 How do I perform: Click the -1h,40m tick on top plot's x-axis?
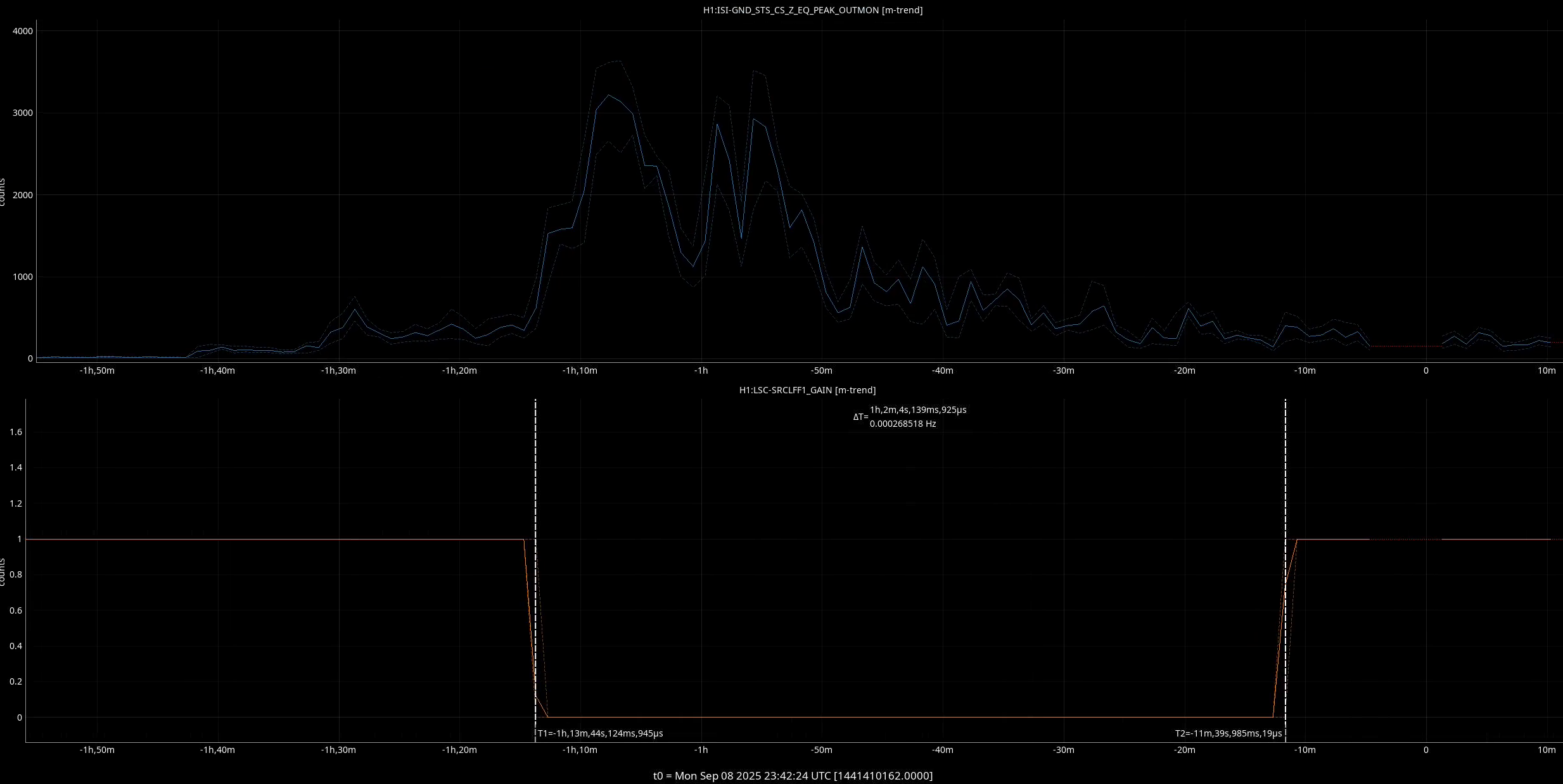(217, 370)
